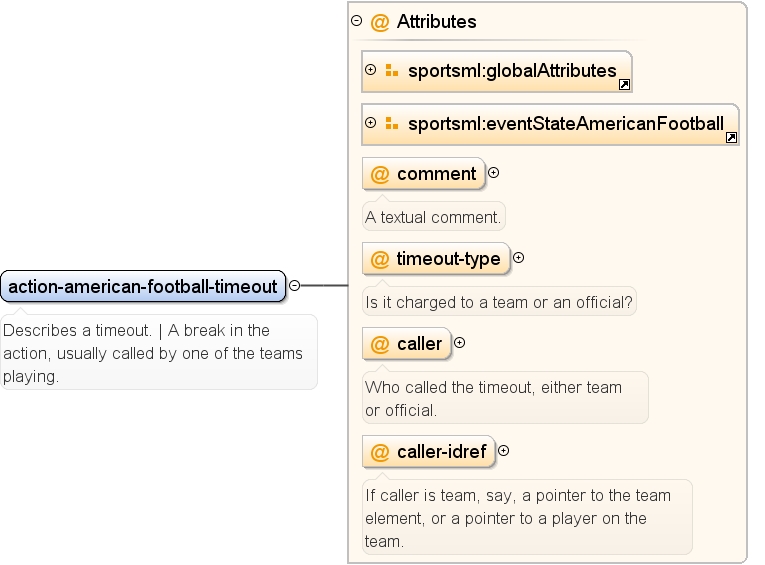Screen dimensions: 765x565
Task: Click the 'A textual comment.' annotation
Action: click(x=433, y=217)
